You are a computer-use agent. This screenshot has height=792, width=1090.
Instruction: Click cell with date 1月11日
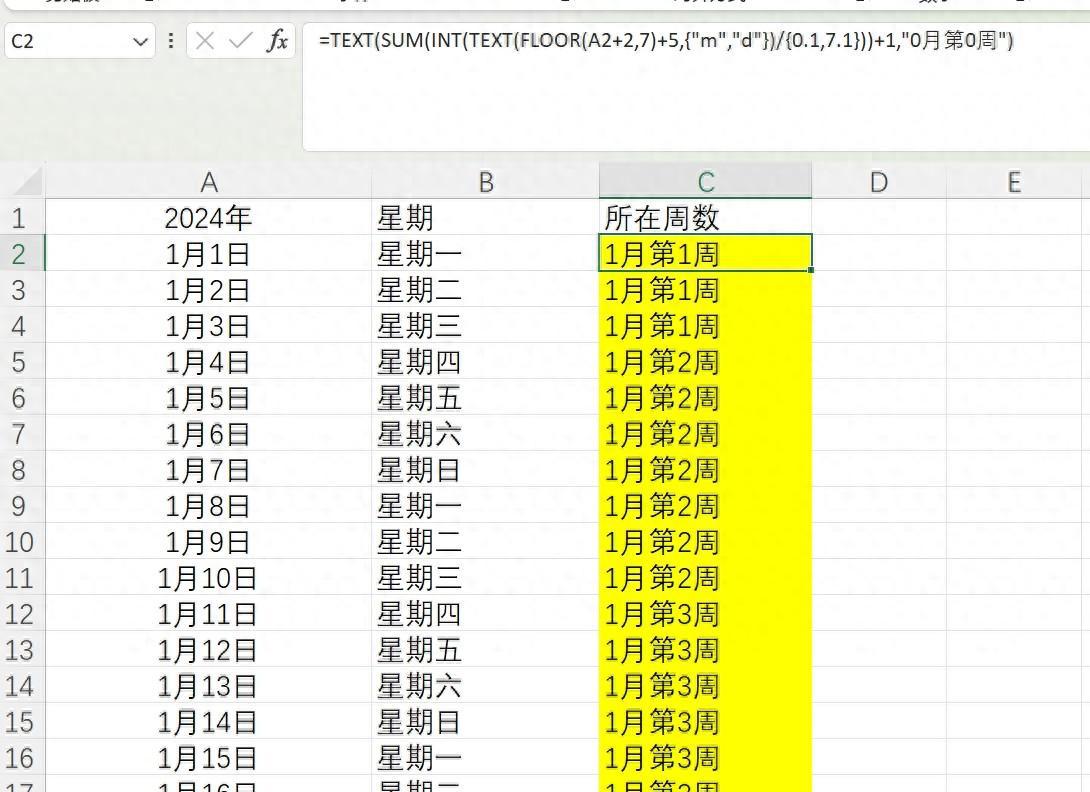209,614
